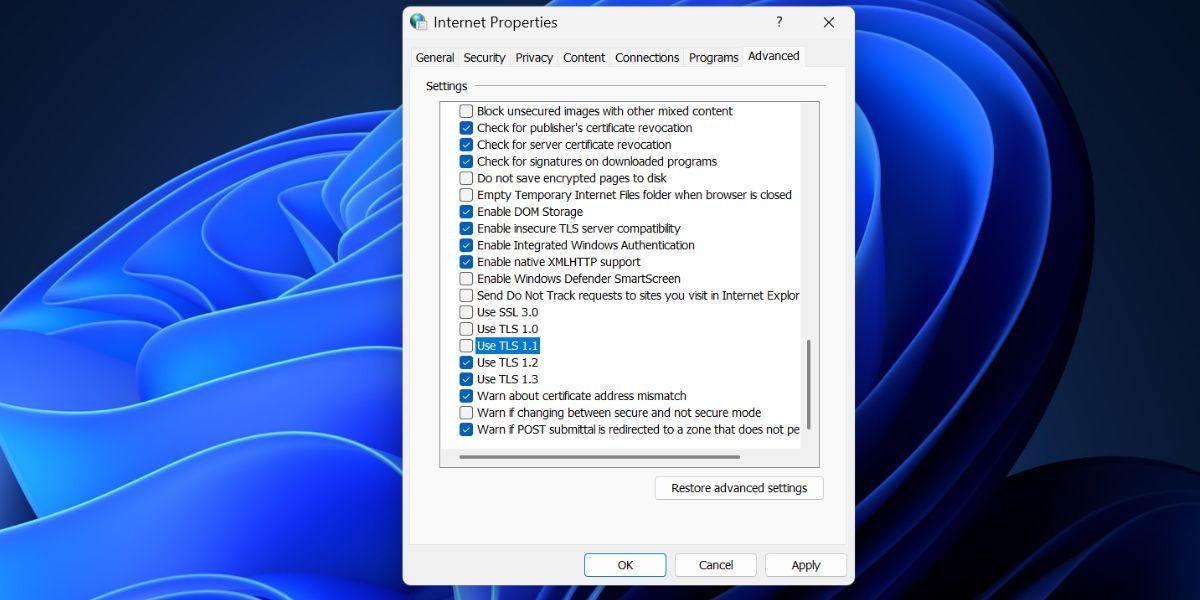This screenshot has height=600, width=1200.
Task: Apply the current settings
Action: point(805,564)
